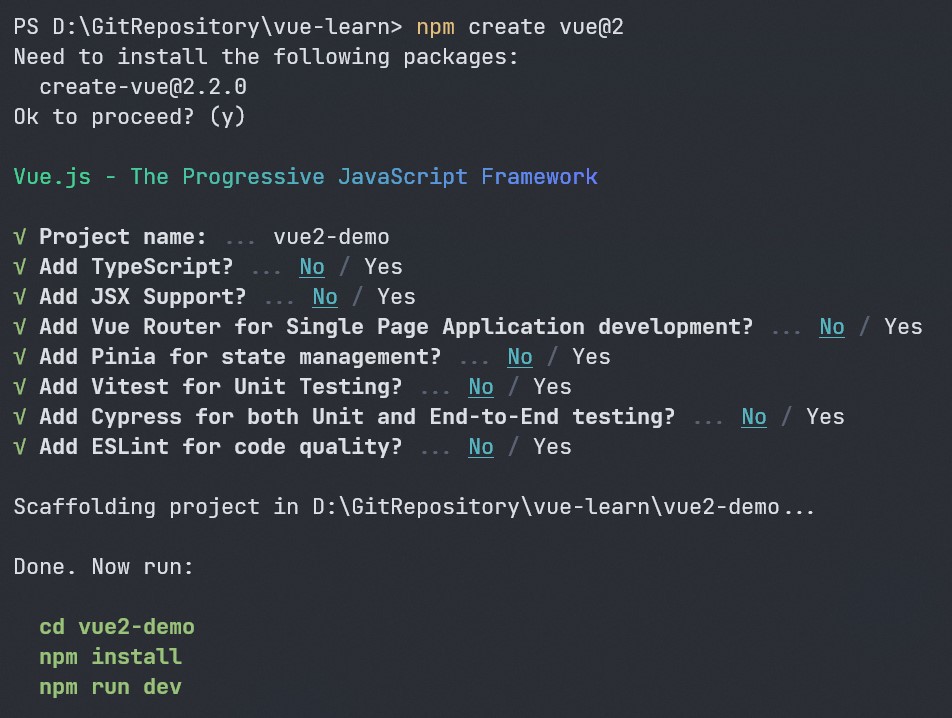Click the 'npm' command word in prompt line
This screenshot has height=718, width=952.
pyautogui.click(x=435, y=27)
